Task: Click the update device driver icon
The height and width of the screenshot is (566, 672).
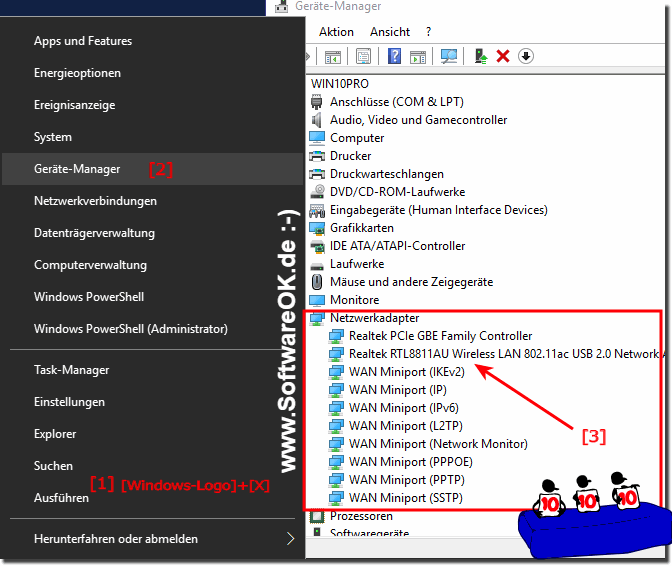Action: [x=481, y=56]
